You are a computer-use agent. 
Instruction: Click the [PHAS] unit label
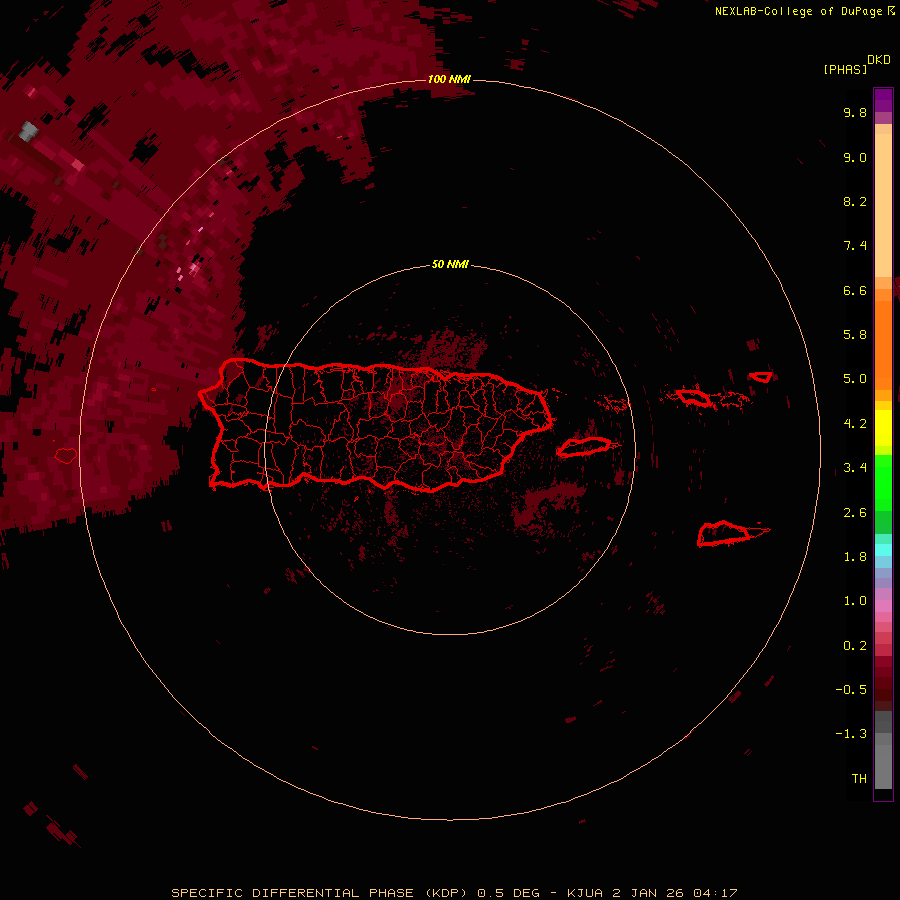(x=845, y=69)
